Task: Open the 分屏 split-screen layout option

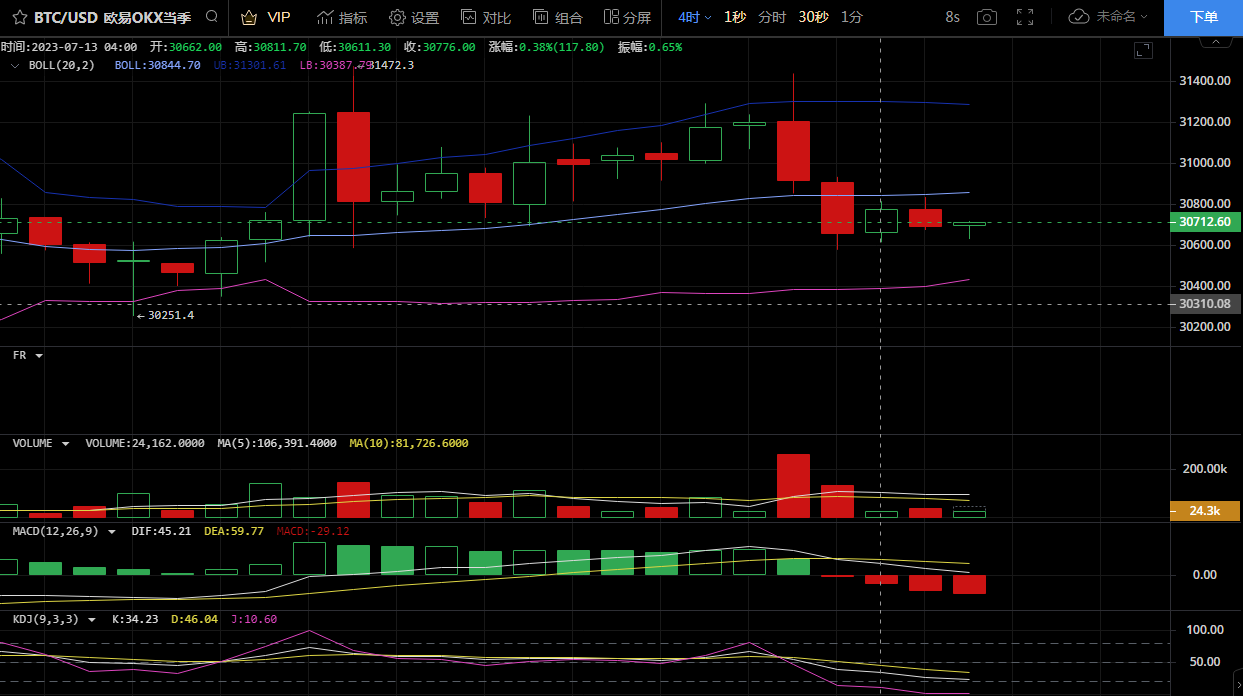Action: pyautogui.click(x=627, y=17)
